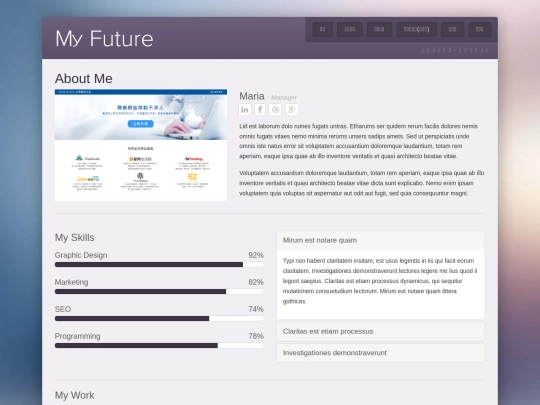Click the 'Marketing' skill label
Image resolution: width=540 pixels, height=405 pixels.
71,282
